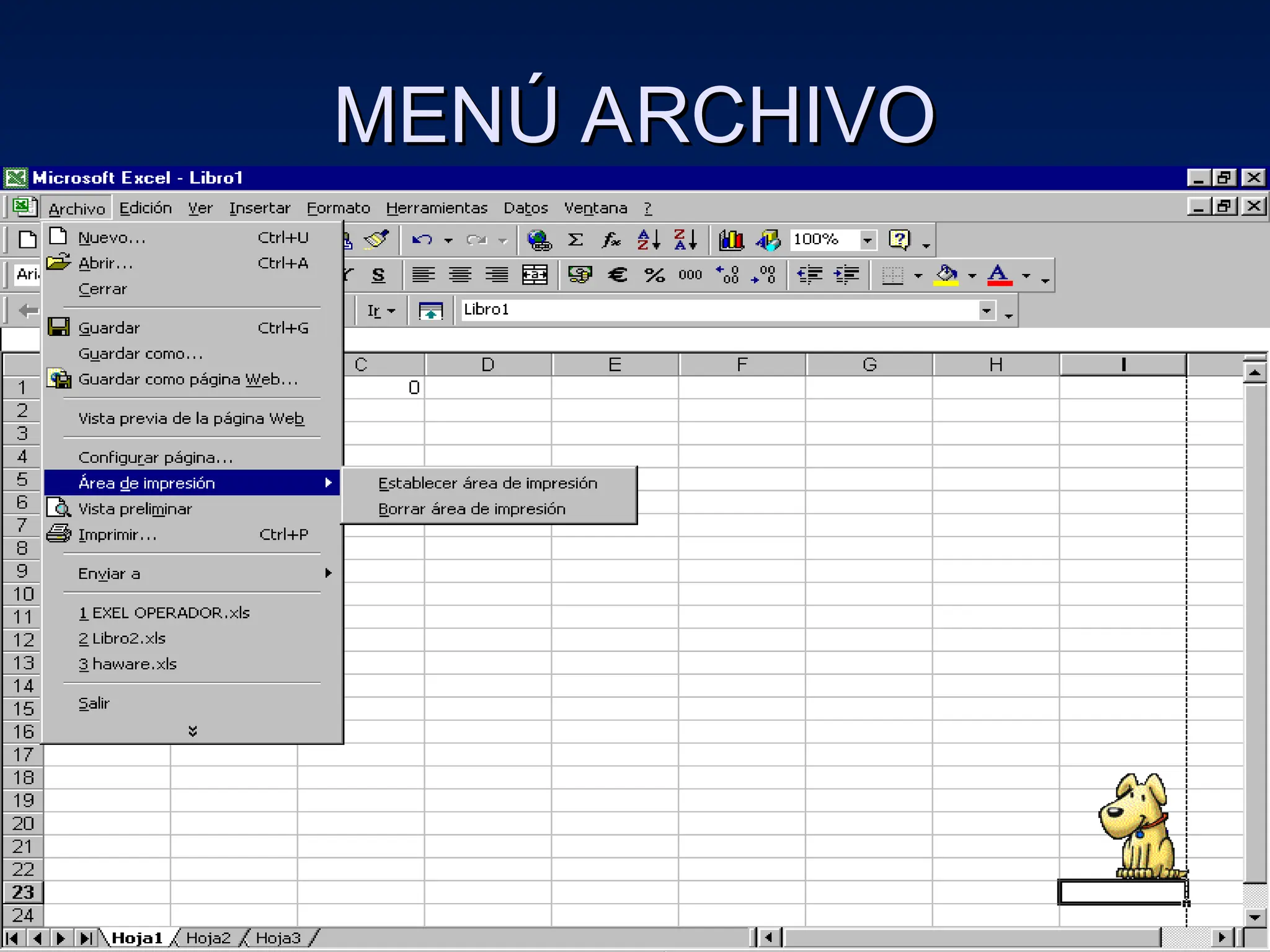Choose Guardar como... in Archivo menu

192,353
